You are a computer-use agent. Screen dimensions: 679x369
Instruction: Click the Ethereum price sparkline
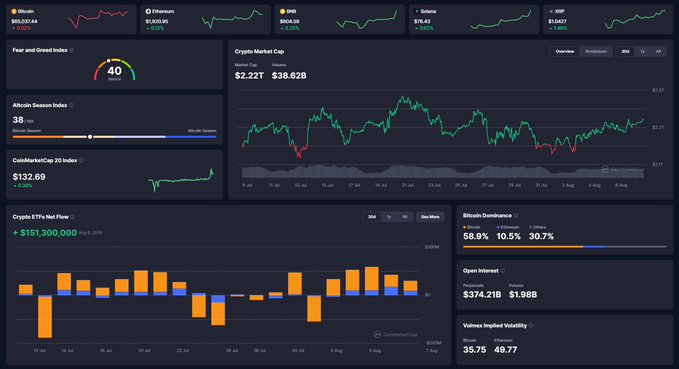(232, 19)
